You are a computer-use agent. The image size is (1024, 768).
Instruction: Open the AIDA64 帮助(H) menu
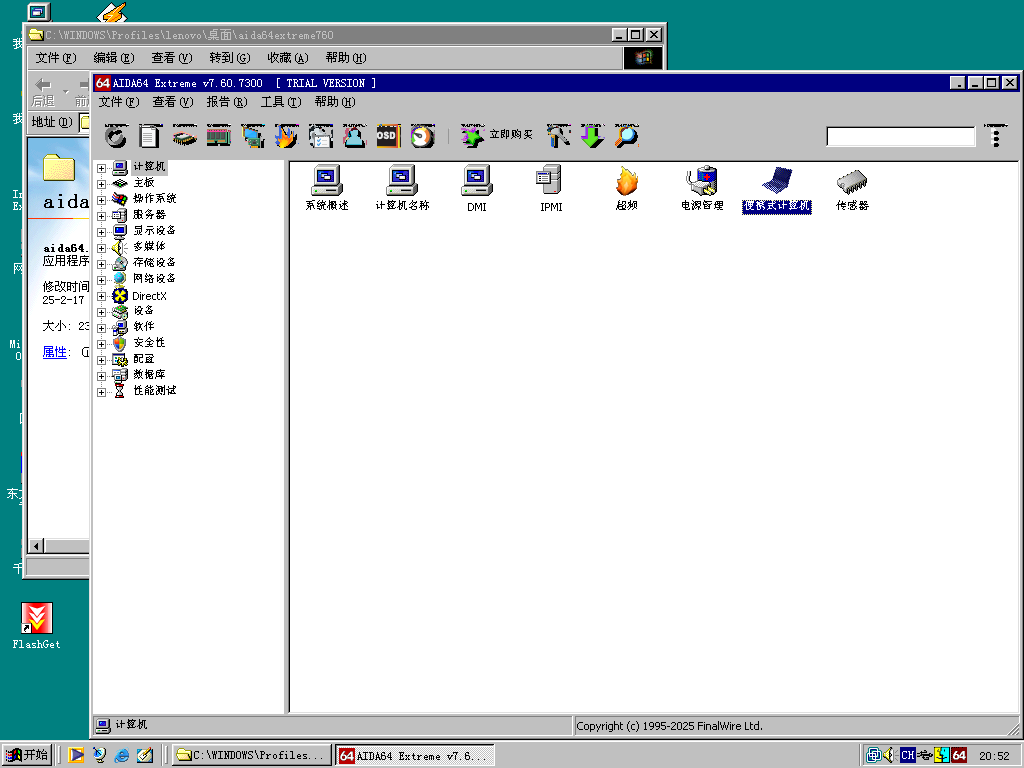point(335,102)
